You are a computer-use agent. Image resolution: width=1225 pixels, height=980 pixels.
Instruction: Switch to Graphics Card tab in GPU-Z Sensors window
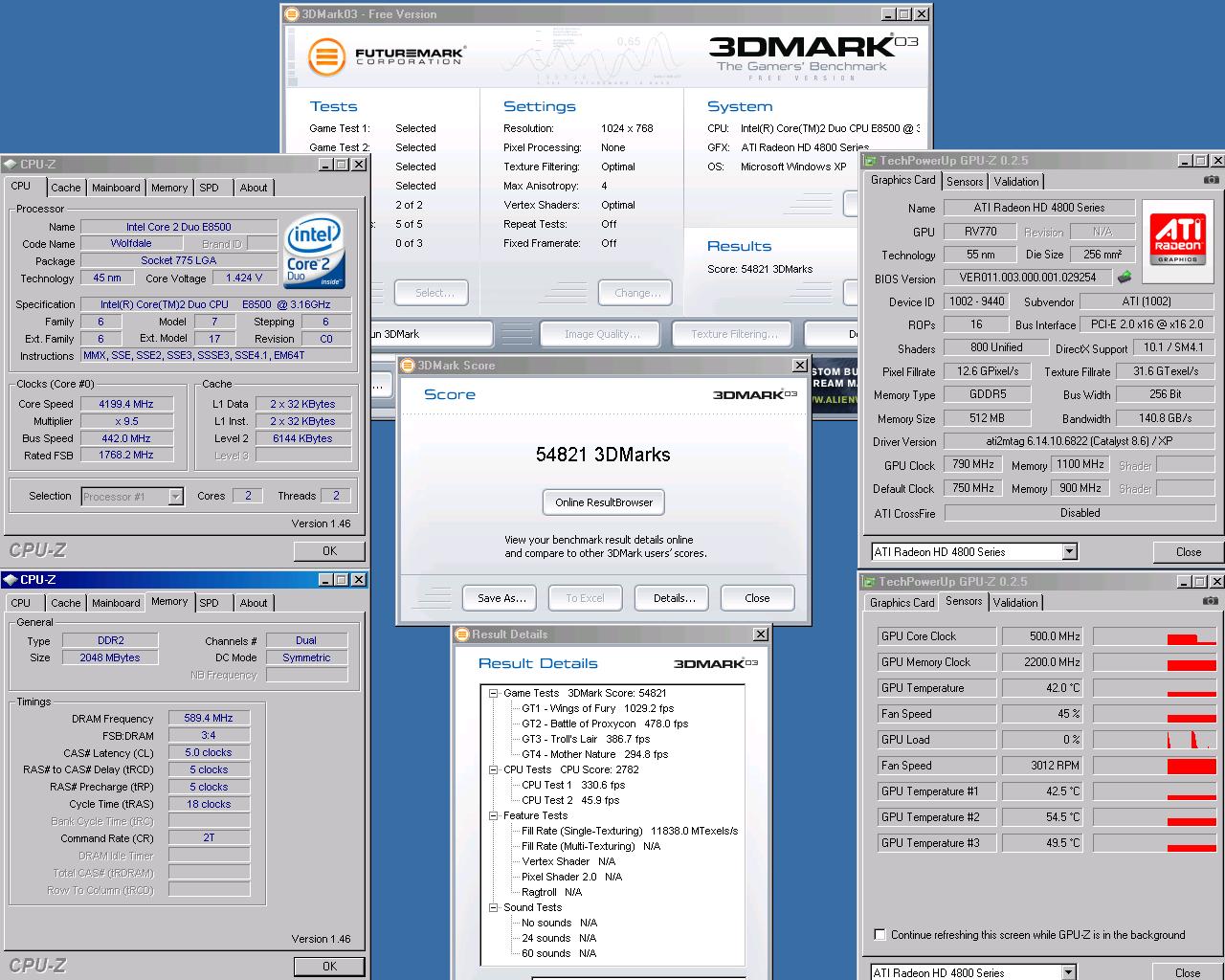(x=902, y=603)
